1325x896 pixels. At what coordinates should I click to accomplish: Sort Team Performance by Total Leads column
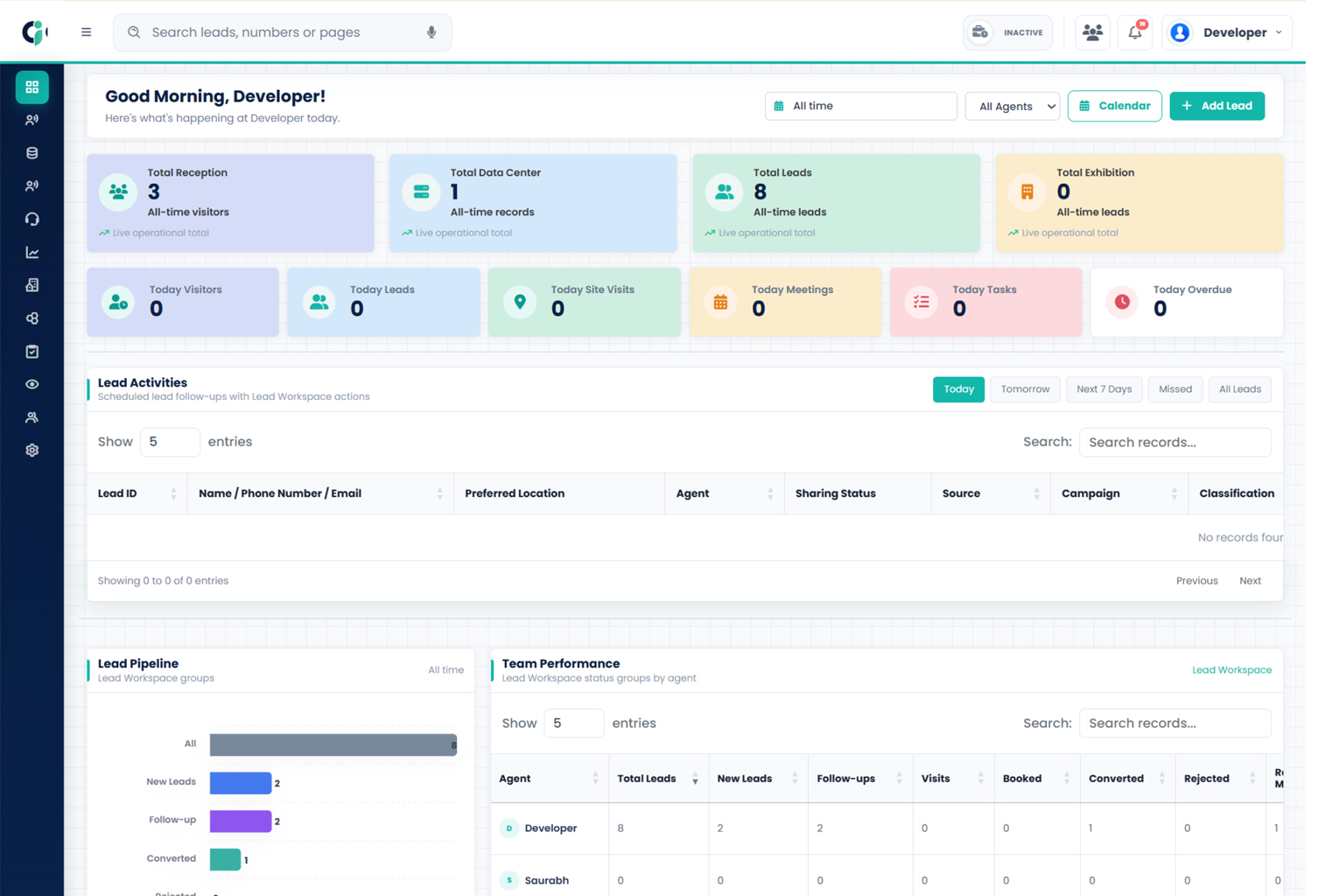(x=658, y=779)
